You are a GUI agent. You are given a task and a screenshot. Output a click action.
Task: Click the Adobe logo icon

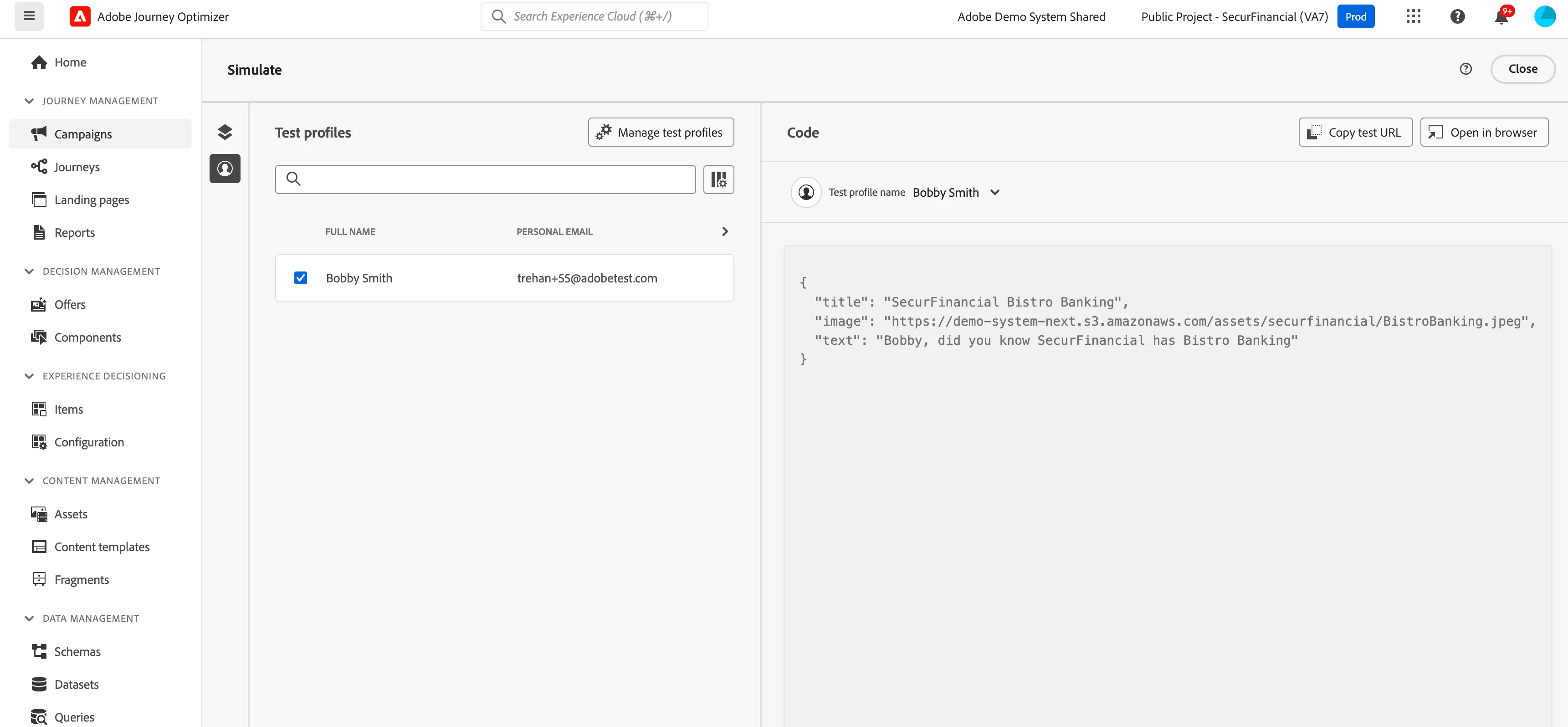coord(80,16)
